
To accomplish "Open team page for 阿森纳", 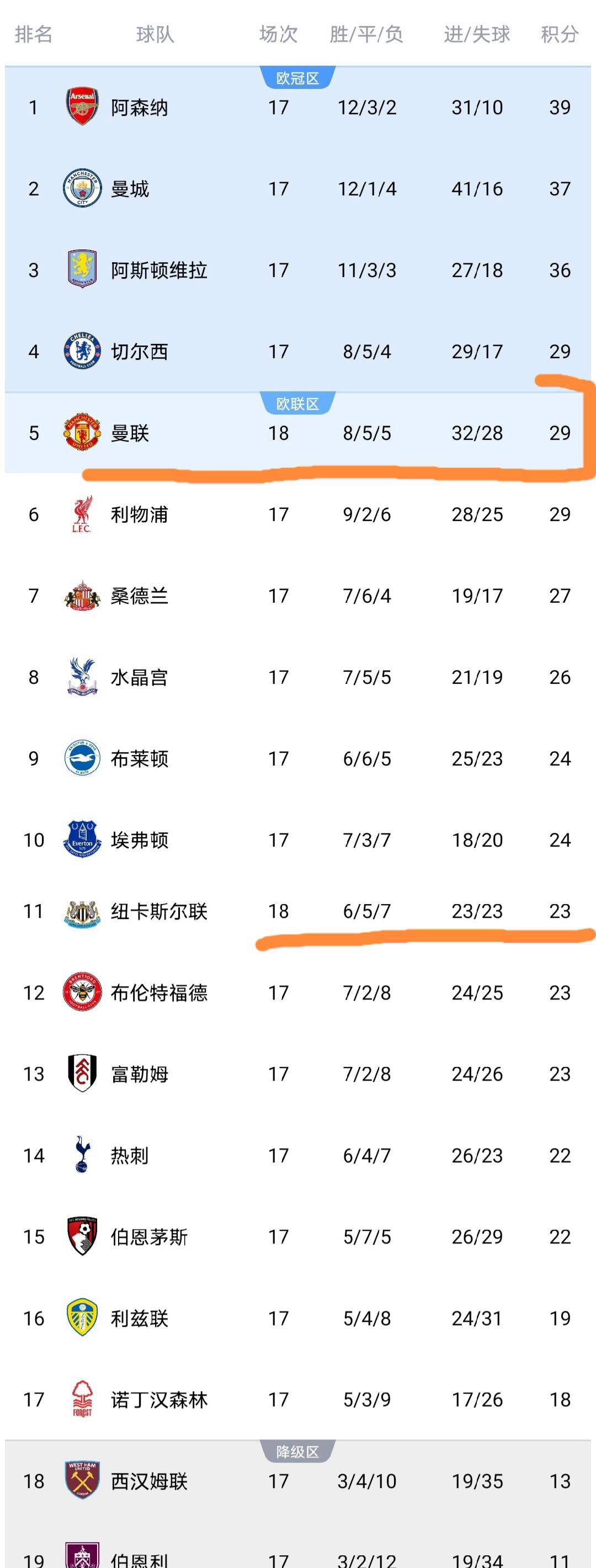I will click(140, 108).
